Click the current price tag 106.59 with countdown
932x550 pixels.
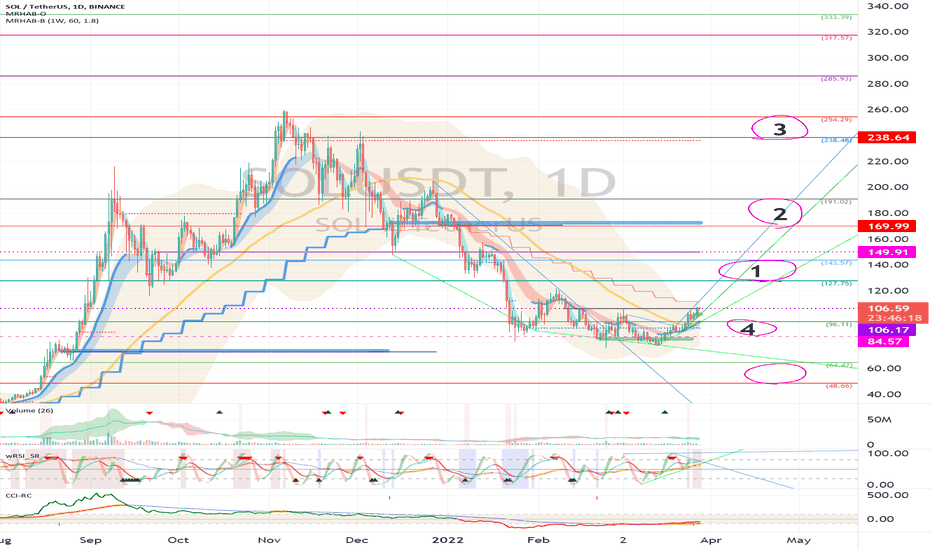click(893, 313)
